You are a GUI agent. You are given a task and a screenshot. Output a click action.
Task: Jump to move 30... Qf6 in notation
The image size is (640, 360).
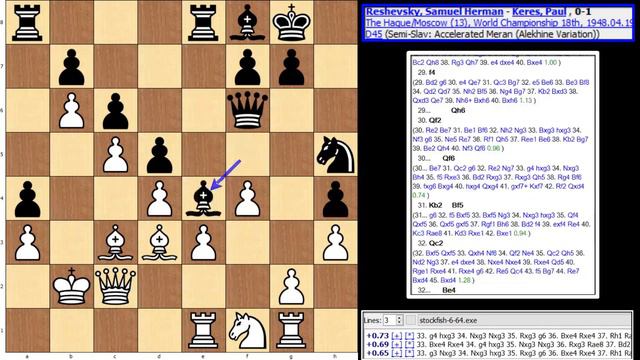449,158
